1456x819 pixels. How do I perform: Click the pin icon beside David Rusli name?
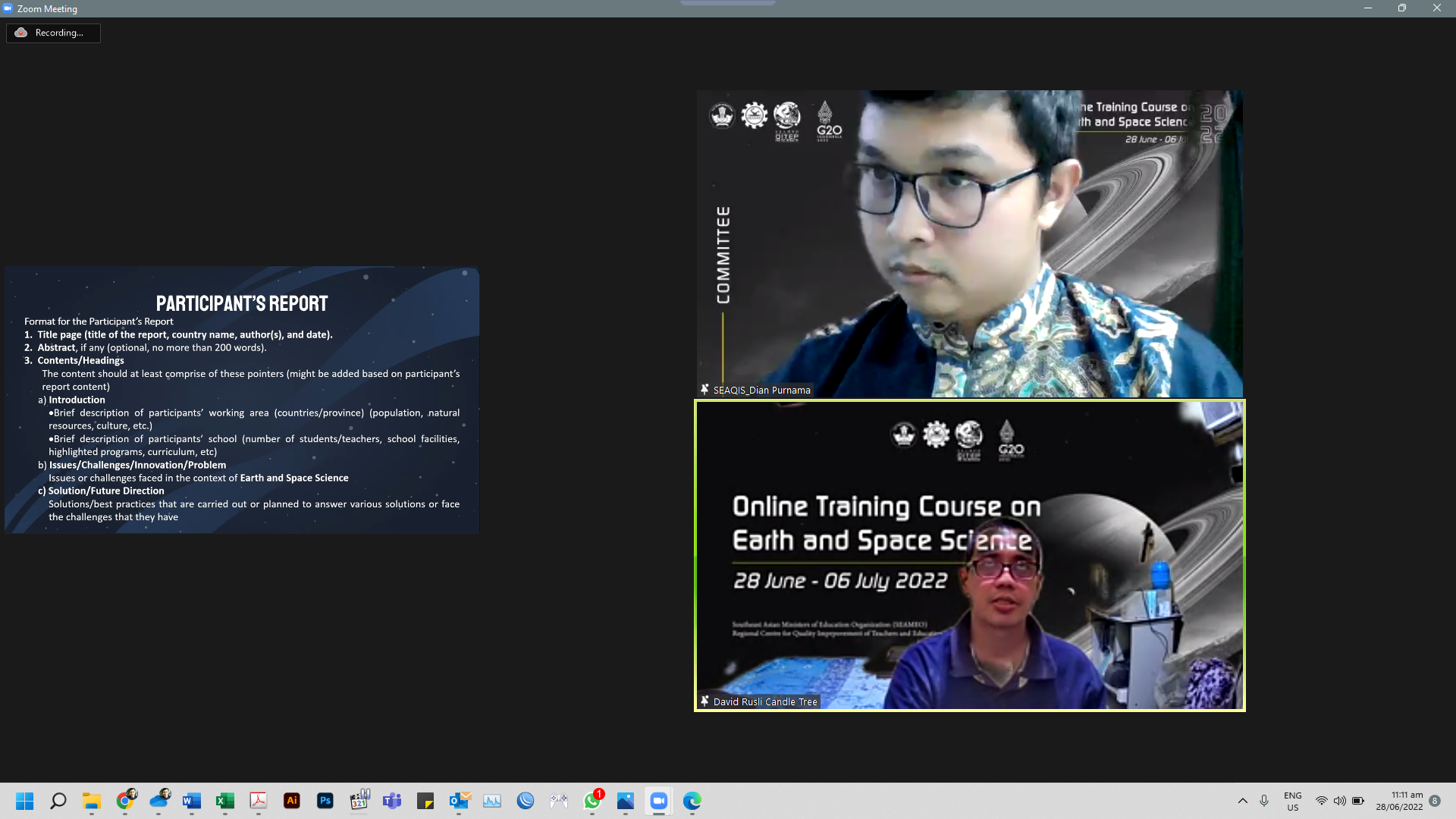pyautogui.click(x=704, y=701)
